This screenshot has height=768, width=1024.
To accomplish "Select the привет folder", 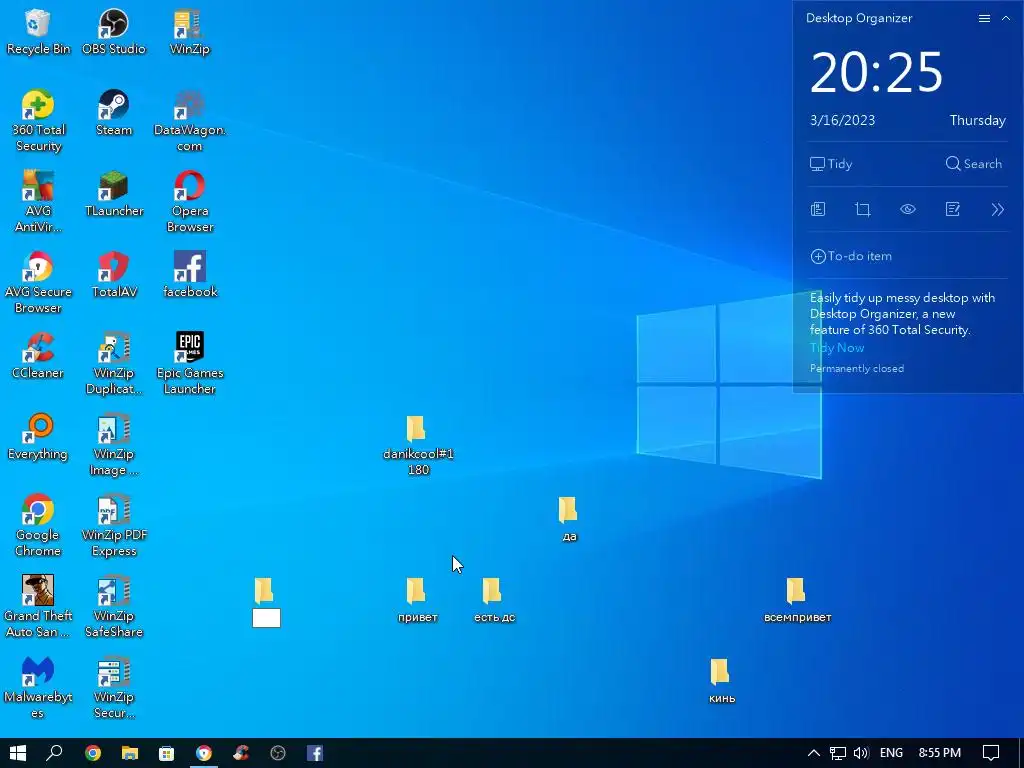I will click(x=417, y=600).
